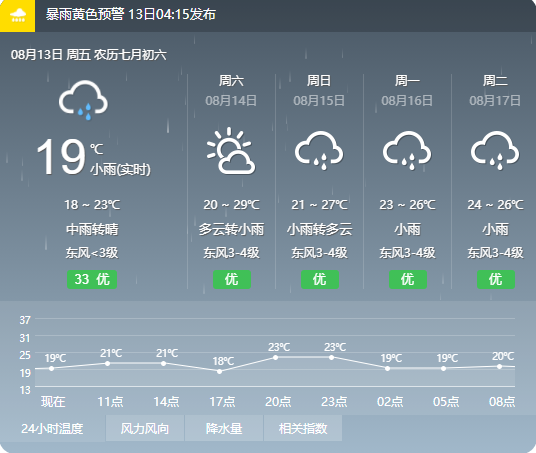The width and height of the screenshot is (536, 453).
Task: Click the 优 badge under 周日
Action: click(320, 279)
